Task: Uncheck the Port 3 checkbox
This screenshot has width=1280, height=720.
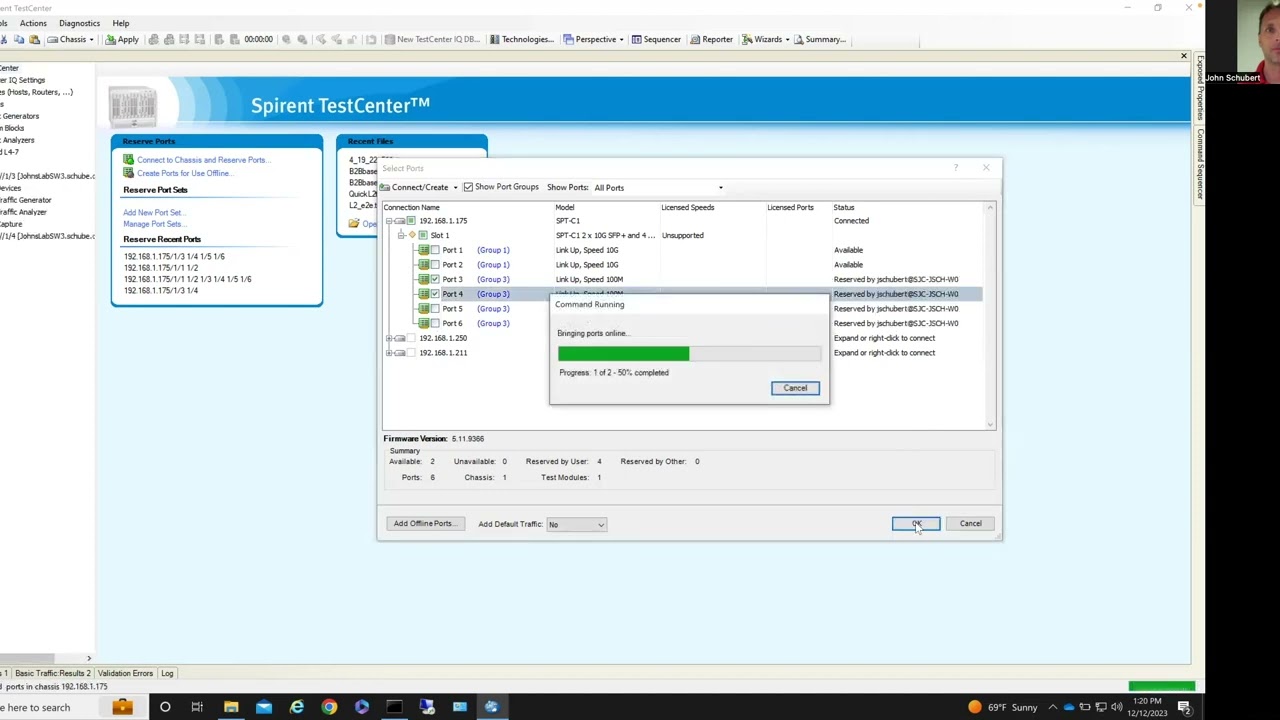Action: coord(435,279)
